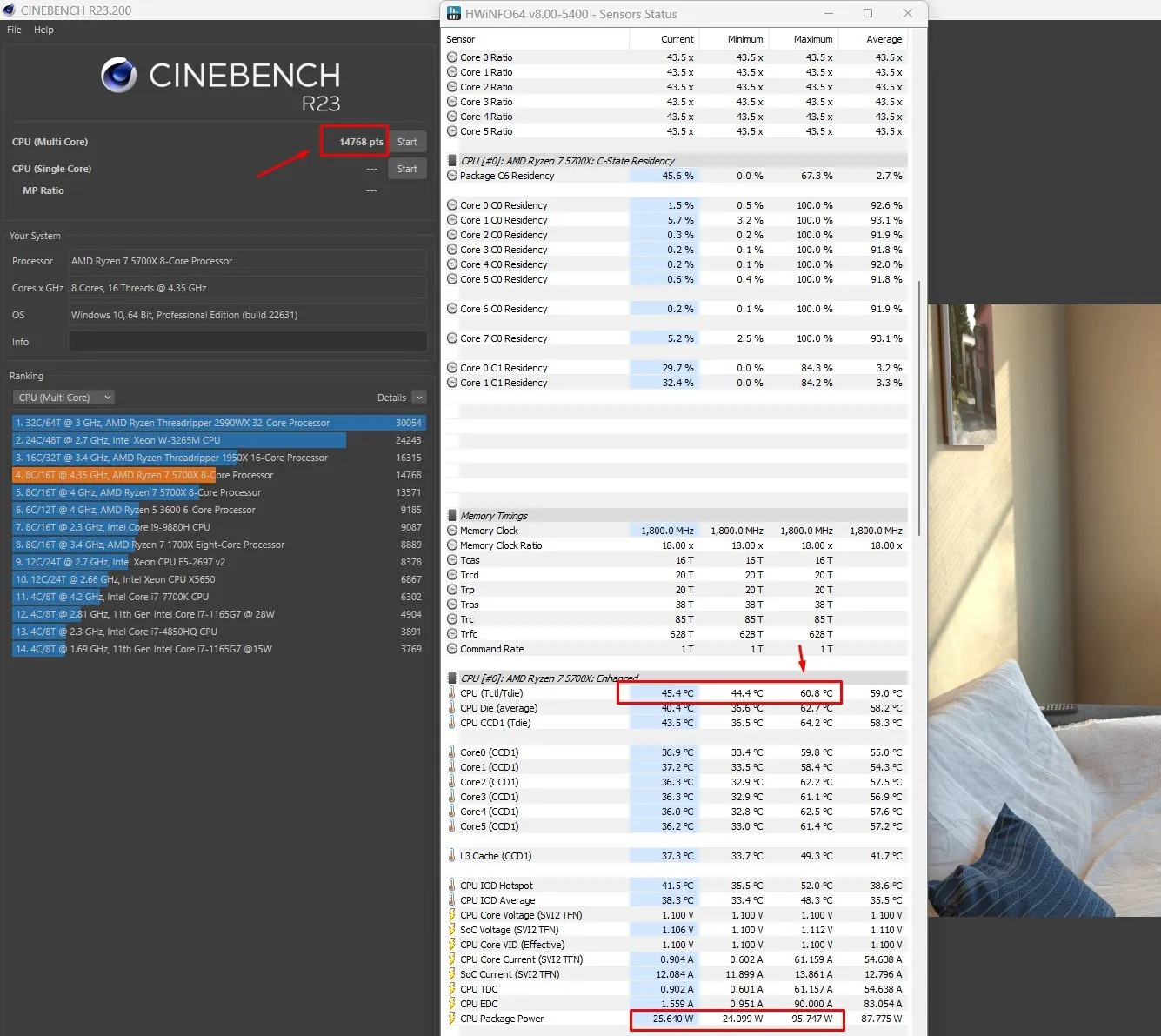1161x1036 pixels.
Task: Click the Tcas timing icon
Action: coord(452,560)
